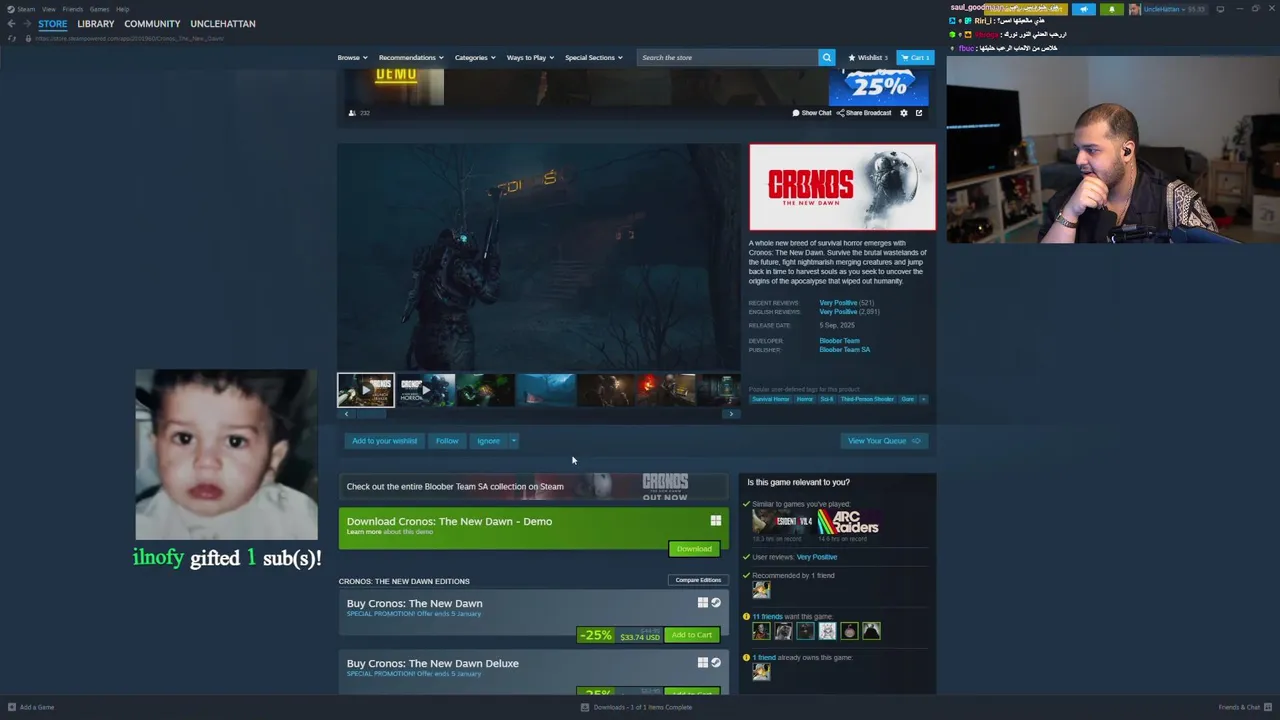Click Compare Editions
The width and height of the screenshot is (1280, 720).
tap(698, 580)
